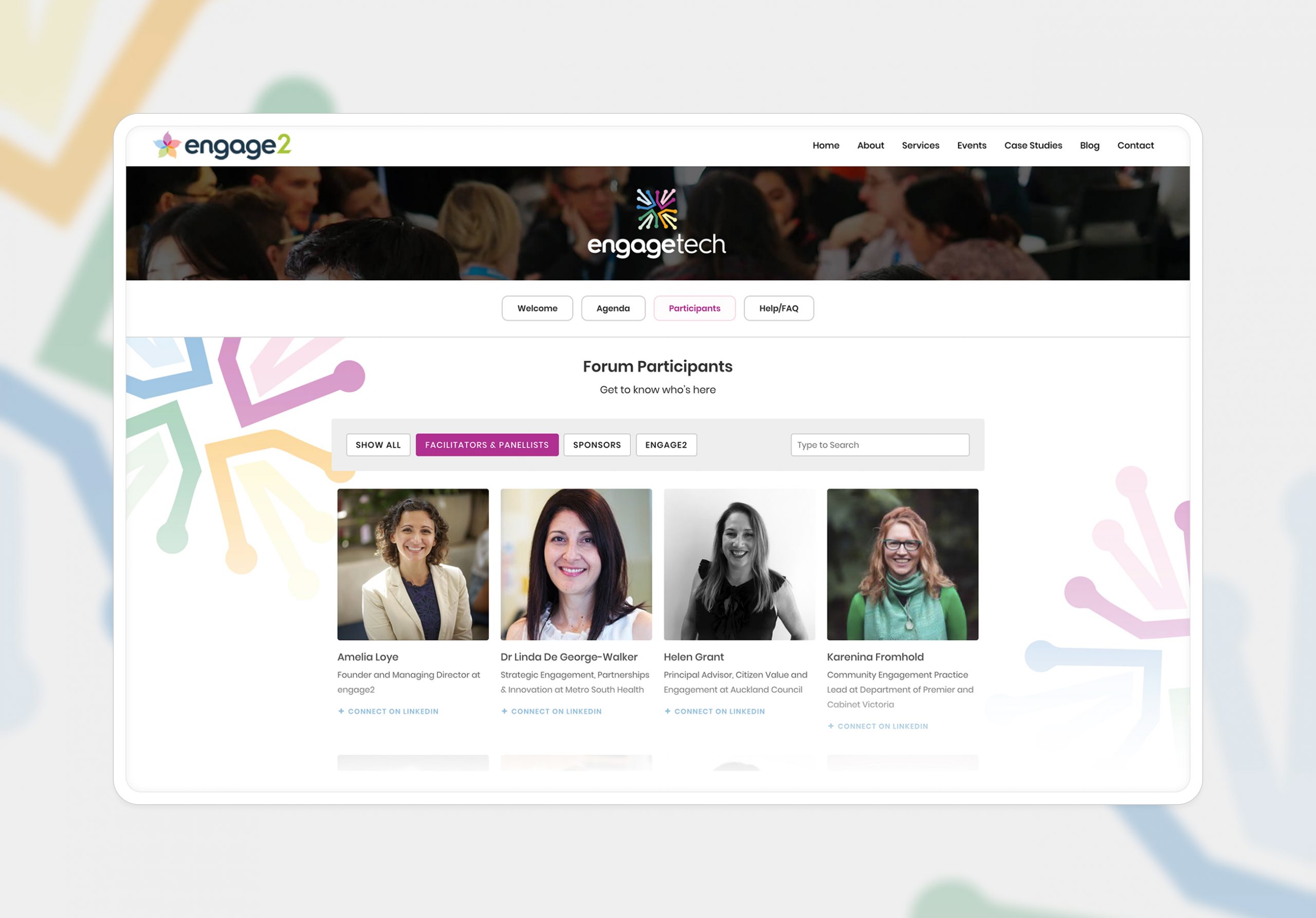Screen dimensions: 1316x918
Task: Filter by Facilitators & Panellists
Action: pyautogui.click(x=487, y=445)
